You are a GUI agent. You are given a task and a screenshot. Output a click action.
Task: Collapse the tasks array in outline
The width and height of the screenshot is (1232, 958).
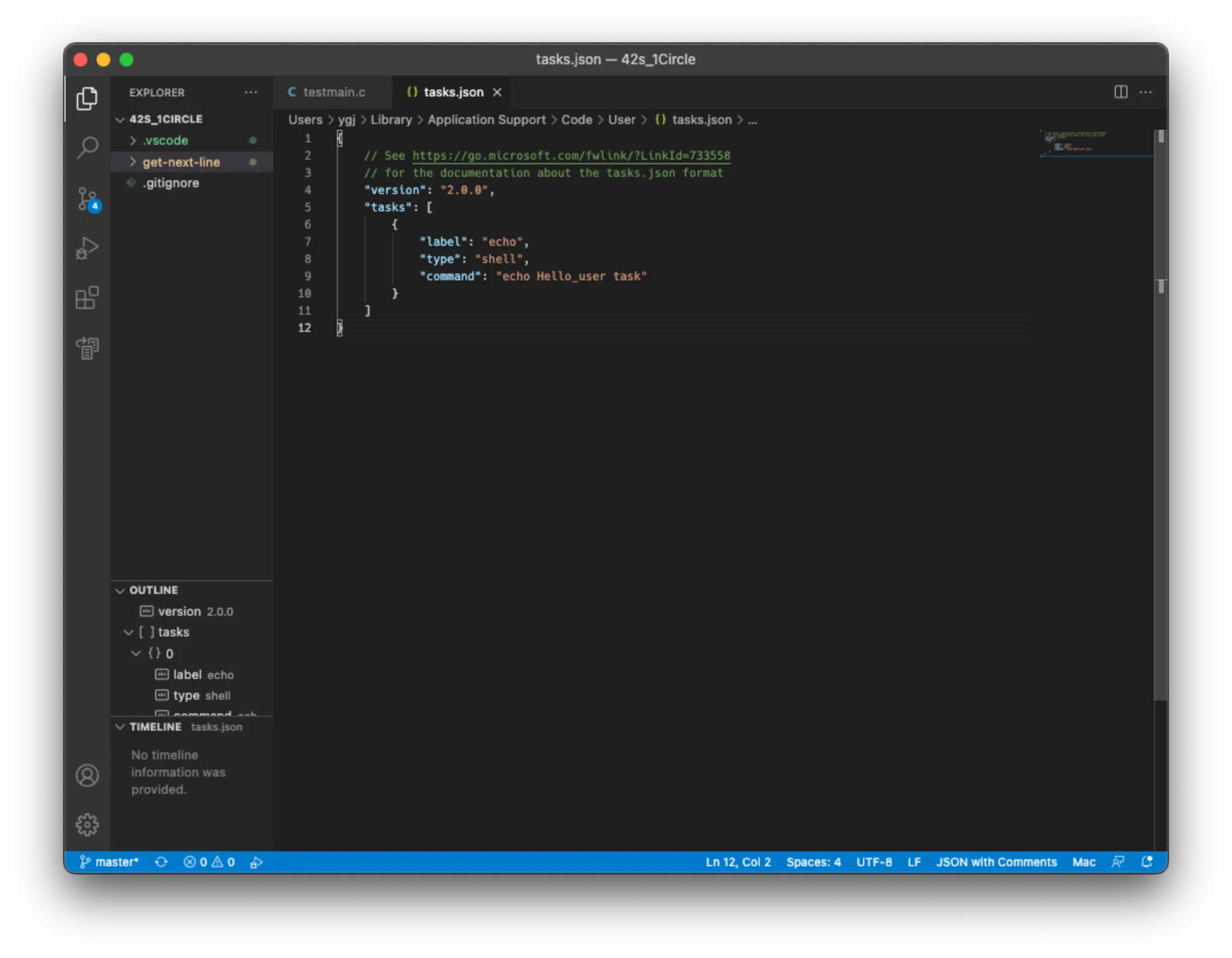pyautogui.click(x=128, y=632)
